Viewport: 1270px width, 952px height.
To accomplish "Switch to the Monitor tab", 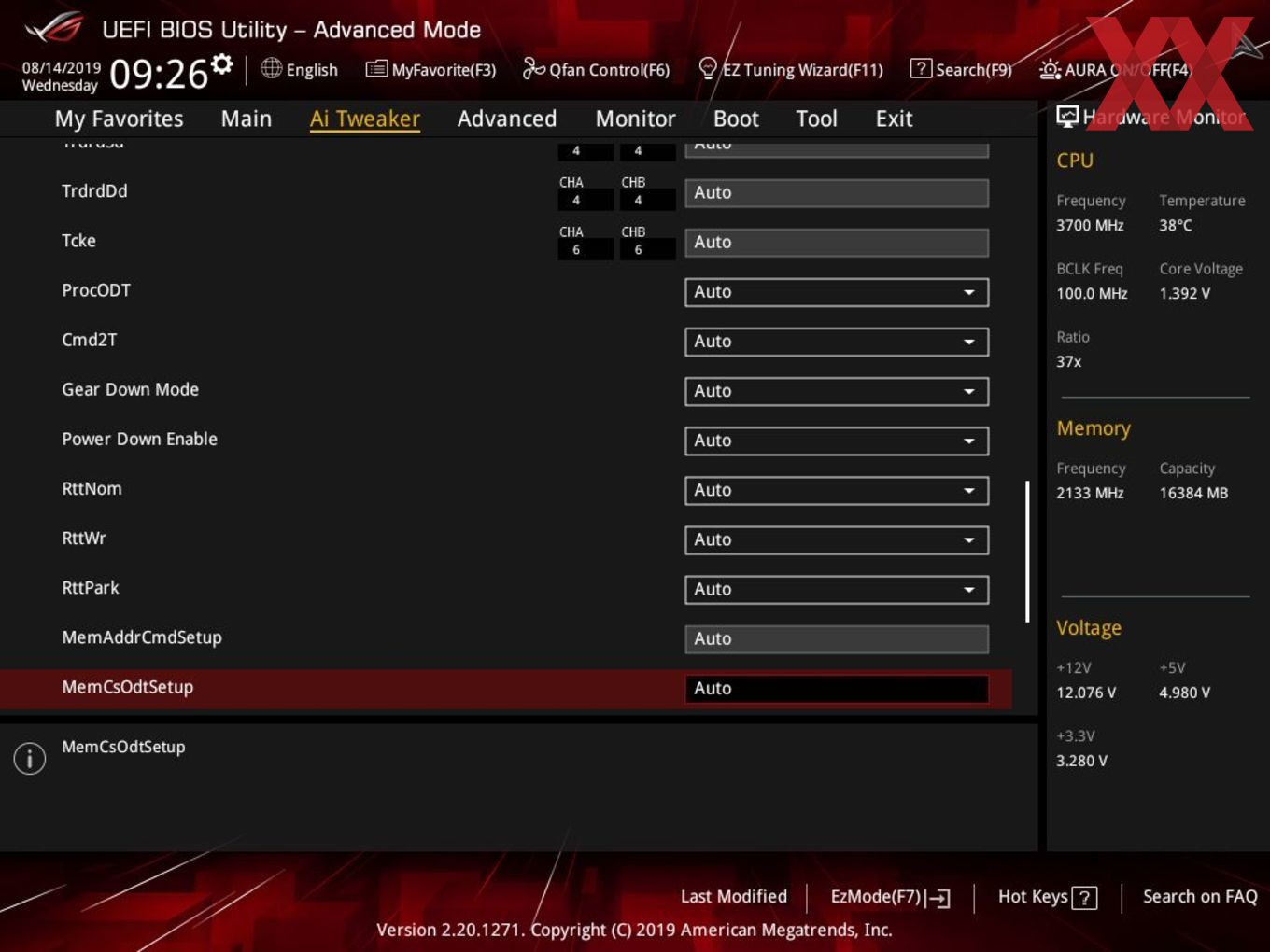I will point(635,119).
